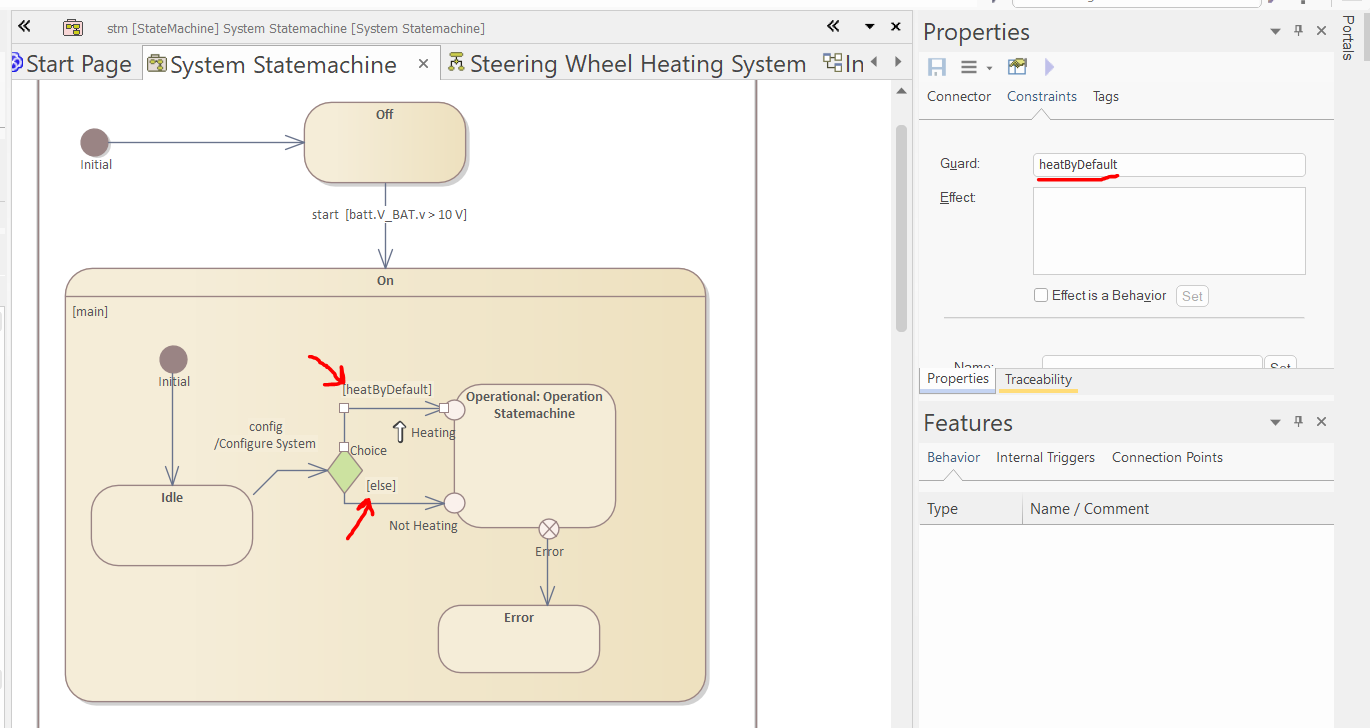The image size is (1370, 728).
Task: Click the Set button beside Effect checkbox
Action: coord(1192,296)
